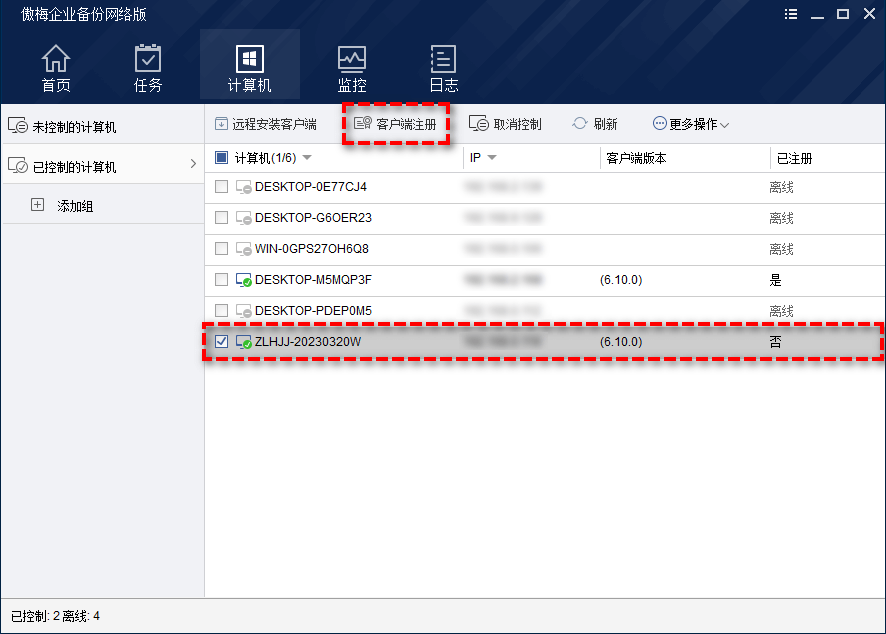Select 已控制的计算机 in the sidebar

74,167
